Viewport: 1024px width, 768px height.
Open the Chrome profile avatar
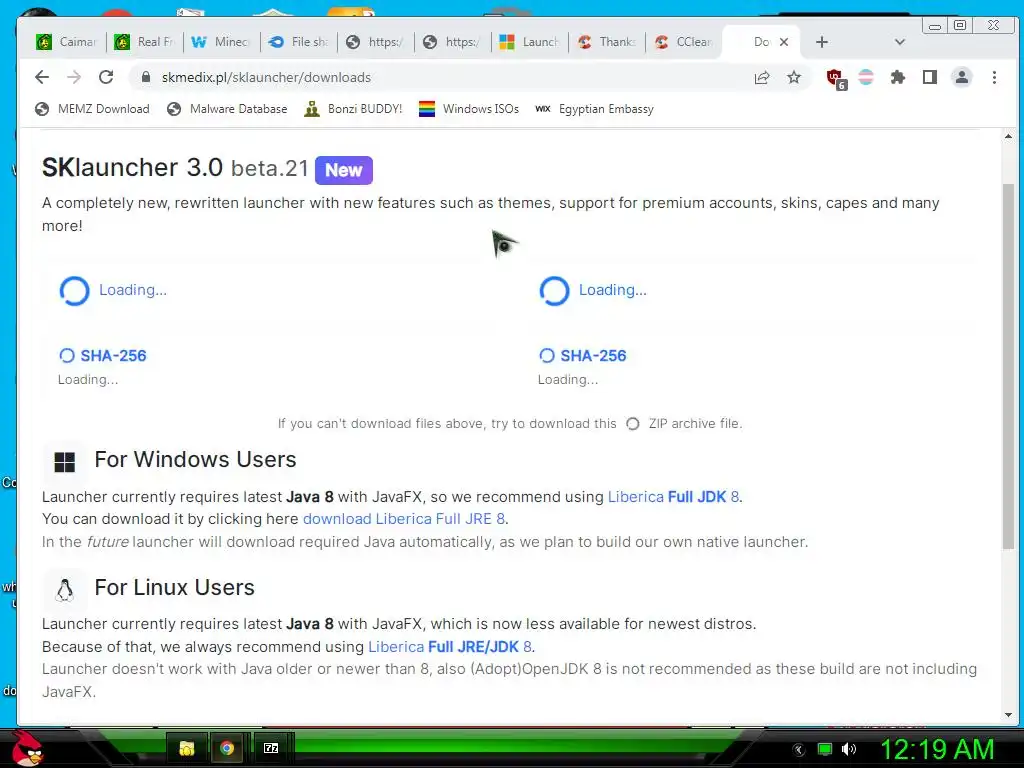click(x=961, y=78)
